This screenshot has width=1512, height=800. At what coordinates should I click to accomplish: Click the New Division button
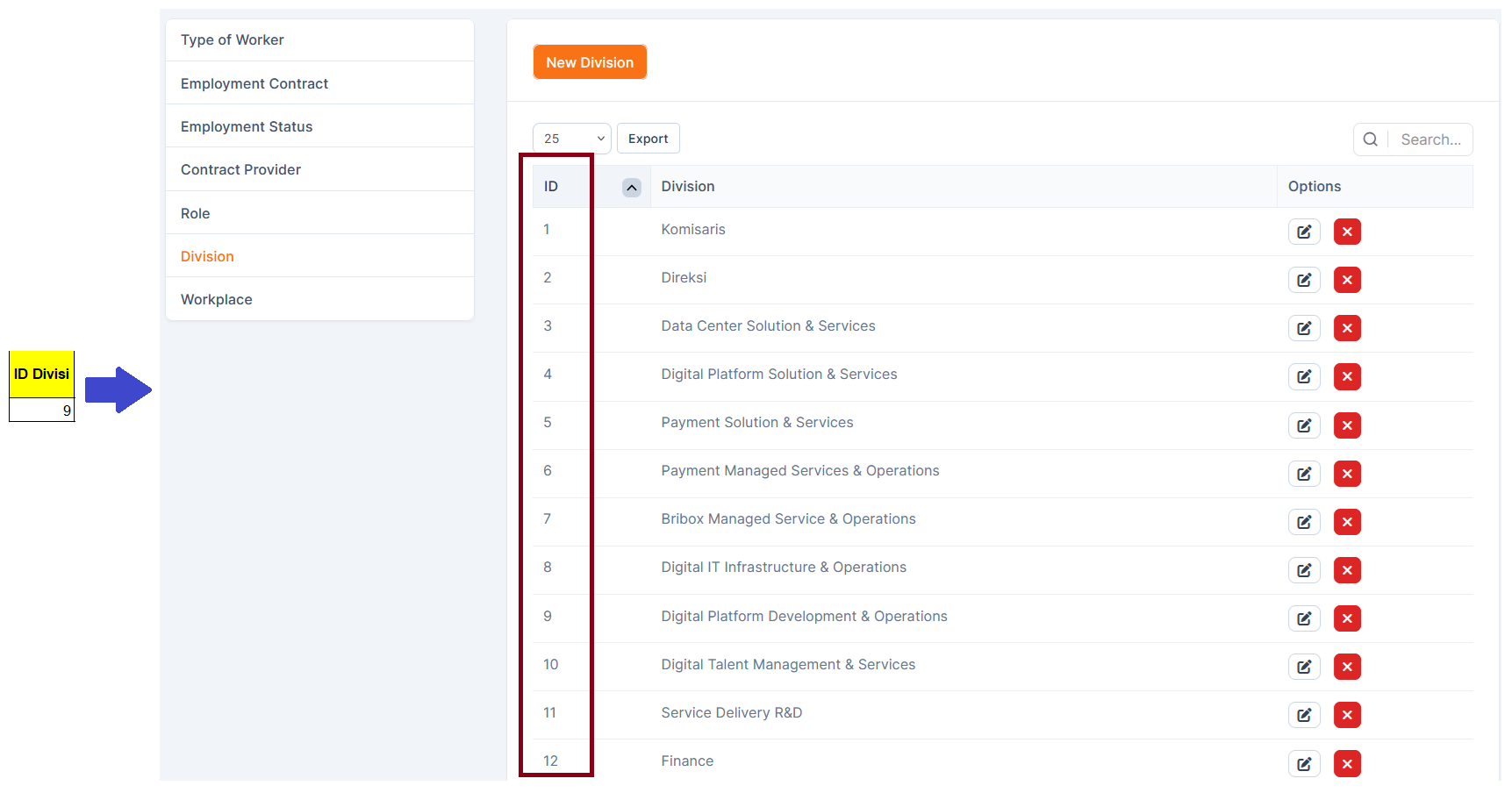(589, 62)
